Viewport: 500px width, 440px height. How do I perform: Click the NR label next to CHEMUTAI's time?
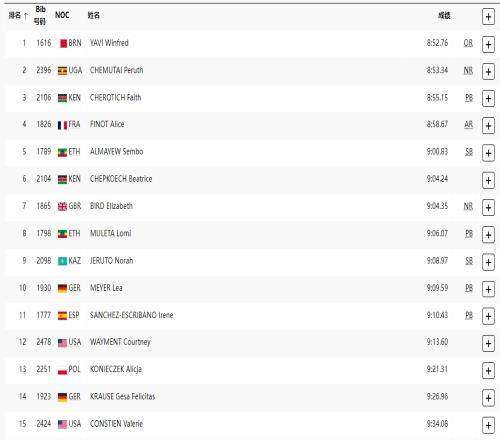click(468, 71)
